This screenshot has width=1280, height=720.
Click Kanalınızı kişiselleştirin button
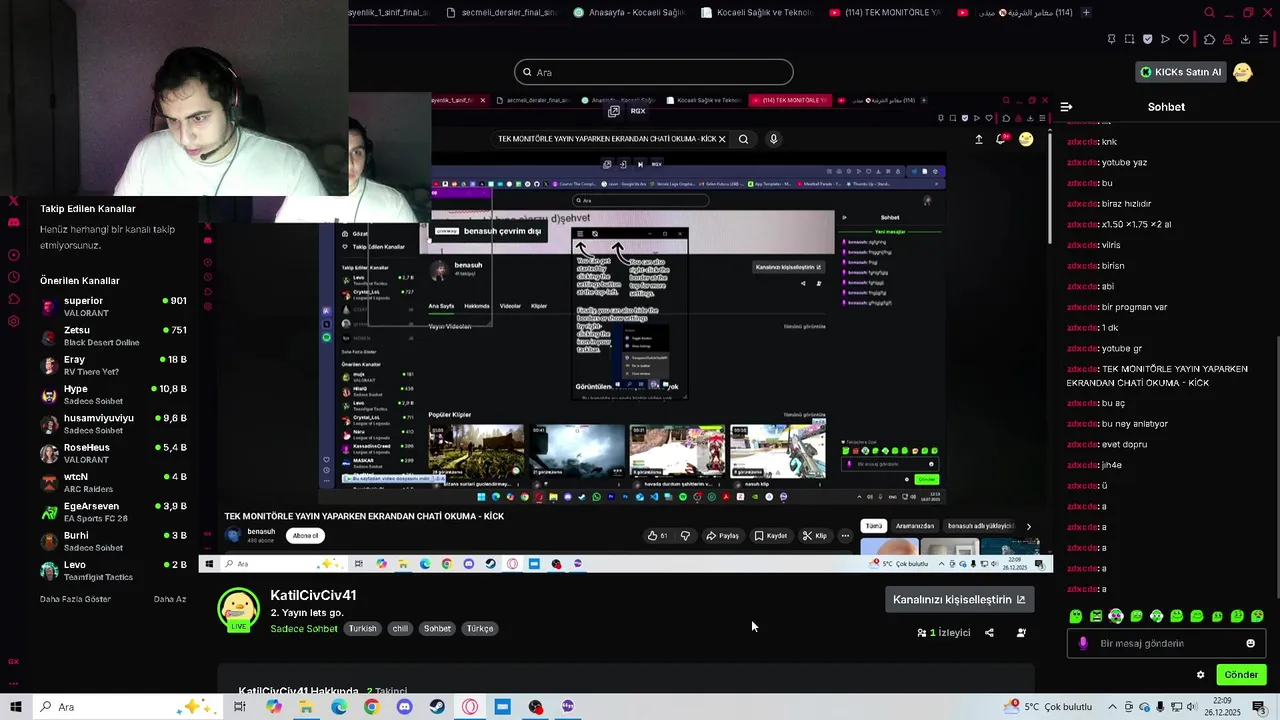point(959,600)
